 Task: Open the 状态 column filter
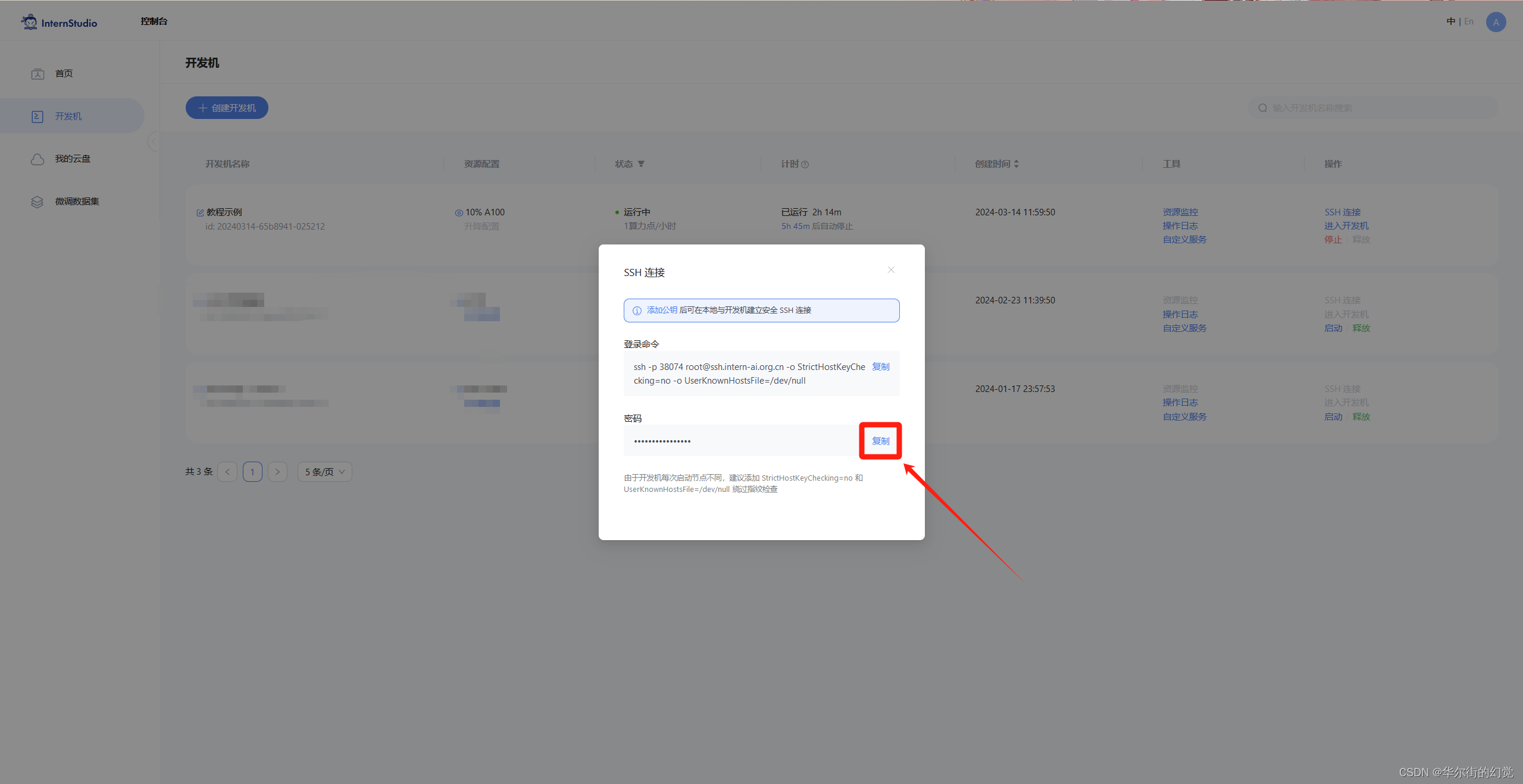[641, 164]
